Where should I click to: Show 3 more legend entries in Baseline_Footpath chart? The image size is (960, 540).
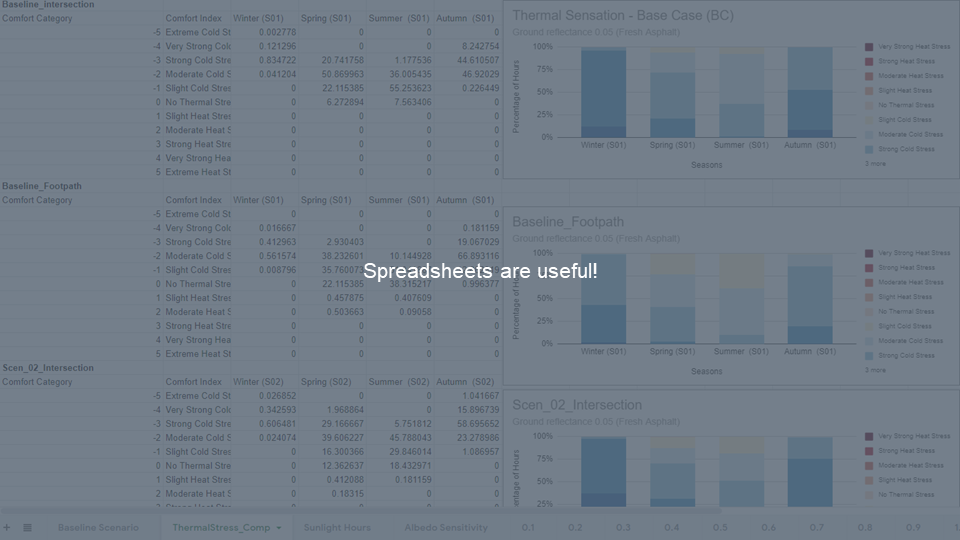pos(875,370)
